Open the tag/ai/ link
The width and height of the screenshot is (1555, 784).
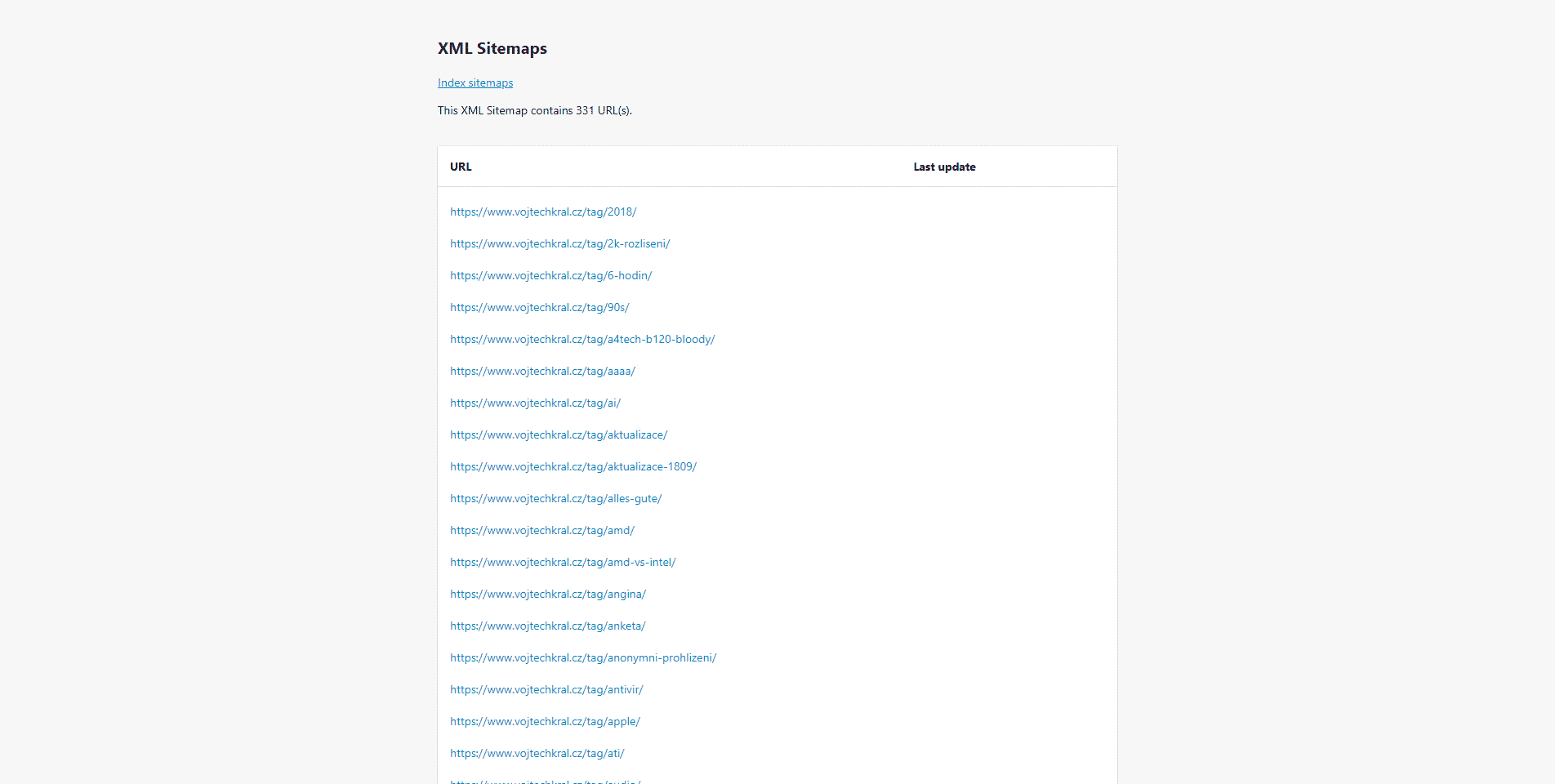pos(535,403)
